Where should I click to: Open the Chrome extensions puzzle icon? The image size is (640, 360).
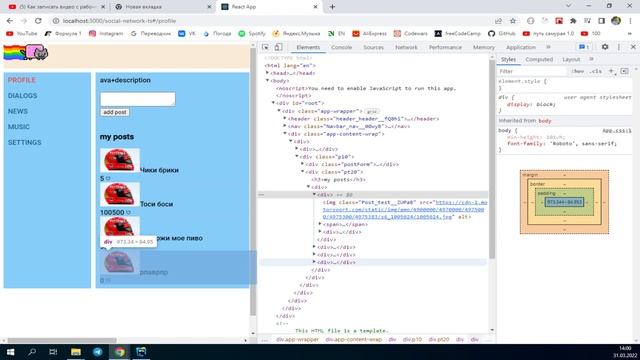(573, 21)
